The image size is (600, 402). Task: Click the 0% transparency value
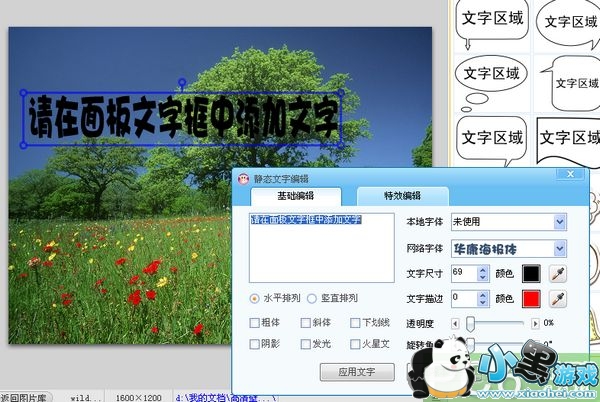[549, 323]
